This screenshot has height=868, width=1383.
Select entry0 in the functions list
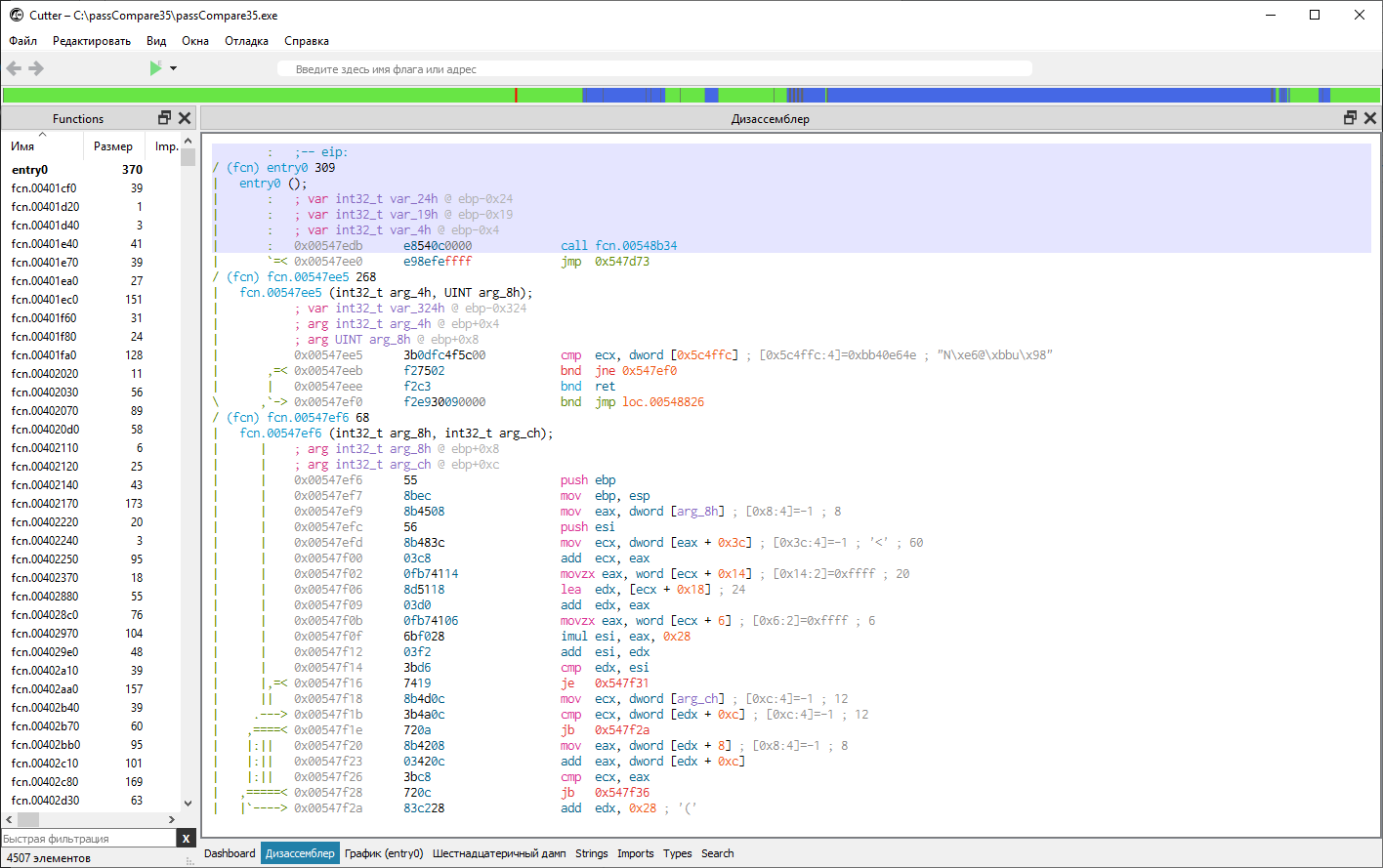point(29,170)
